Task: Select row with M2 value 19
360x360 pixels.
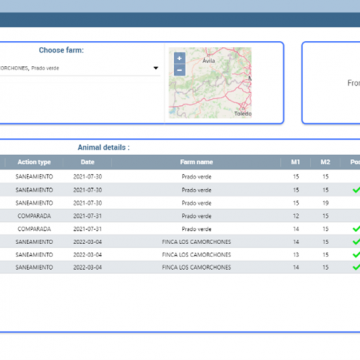Action: [x=180, y=203]
